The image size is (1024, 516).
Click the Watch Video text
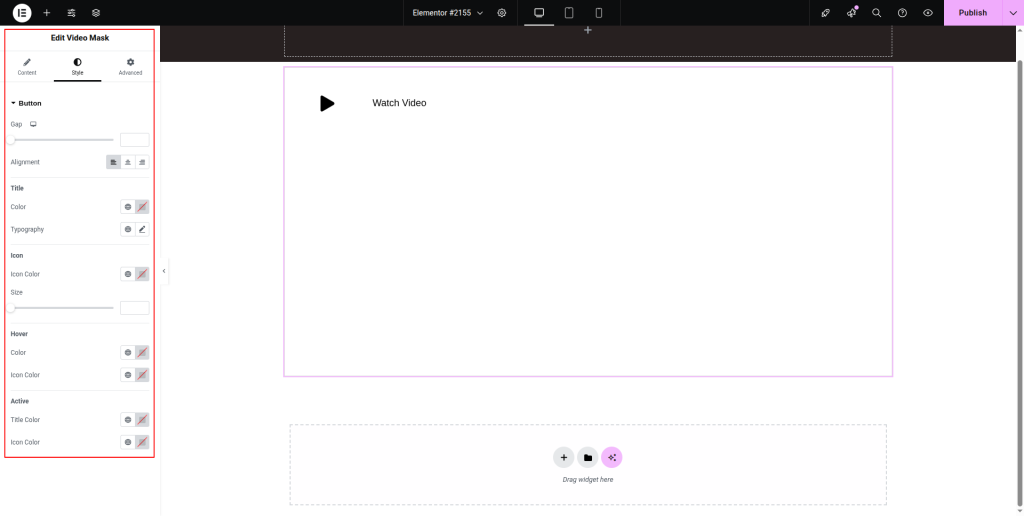click(399, 103)
